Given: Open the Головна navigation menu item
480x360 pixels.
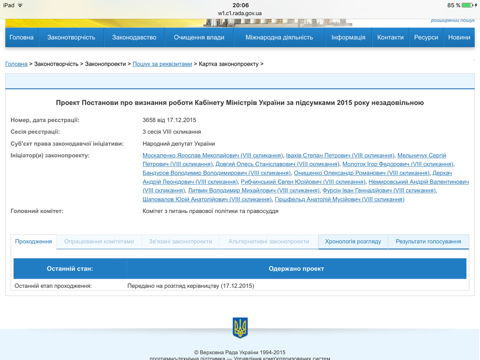Looking at the screenshot, I should pos(21,37).
